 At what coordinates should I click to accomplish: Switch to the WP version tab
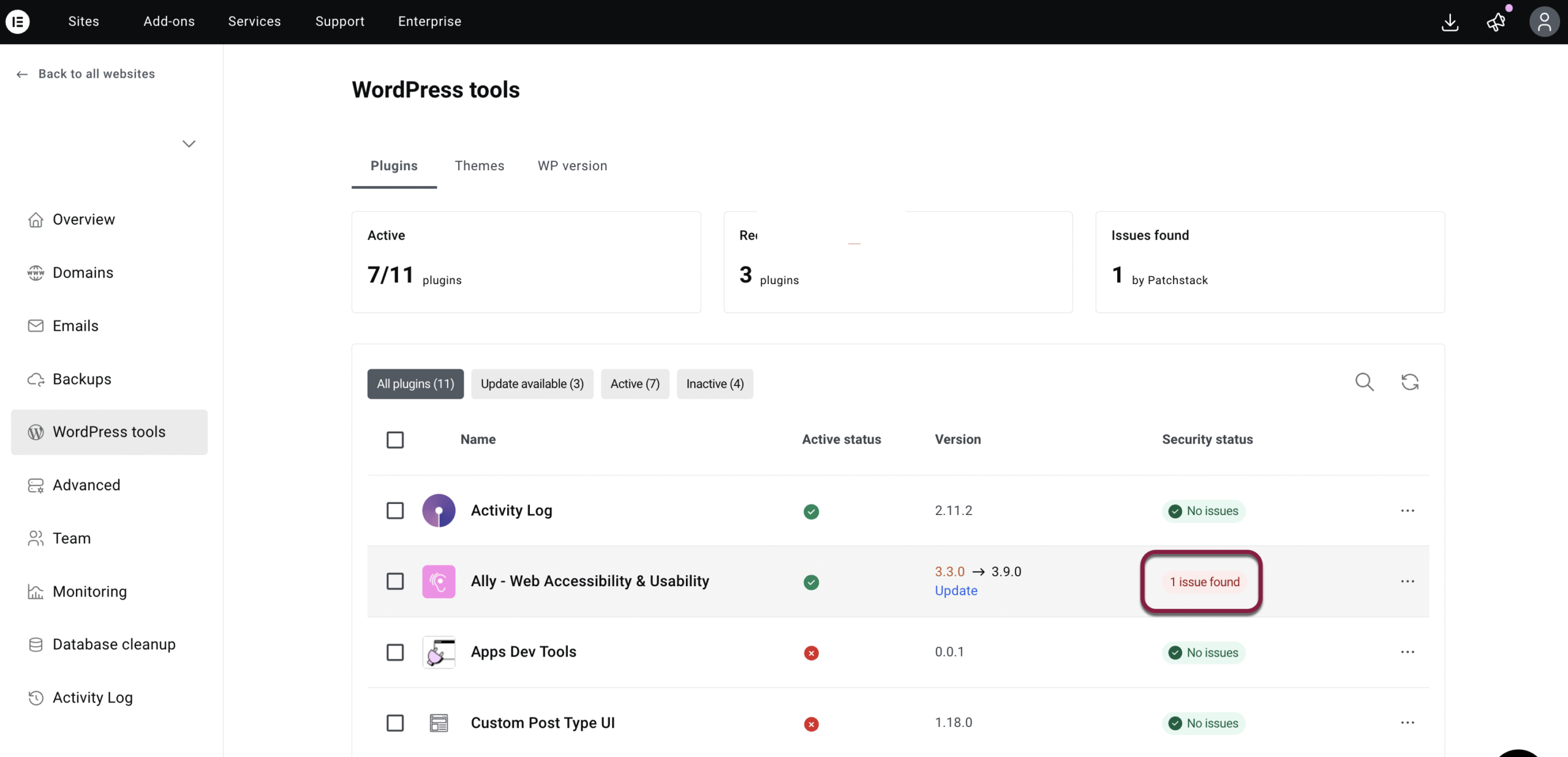click(x=572, y=166)
